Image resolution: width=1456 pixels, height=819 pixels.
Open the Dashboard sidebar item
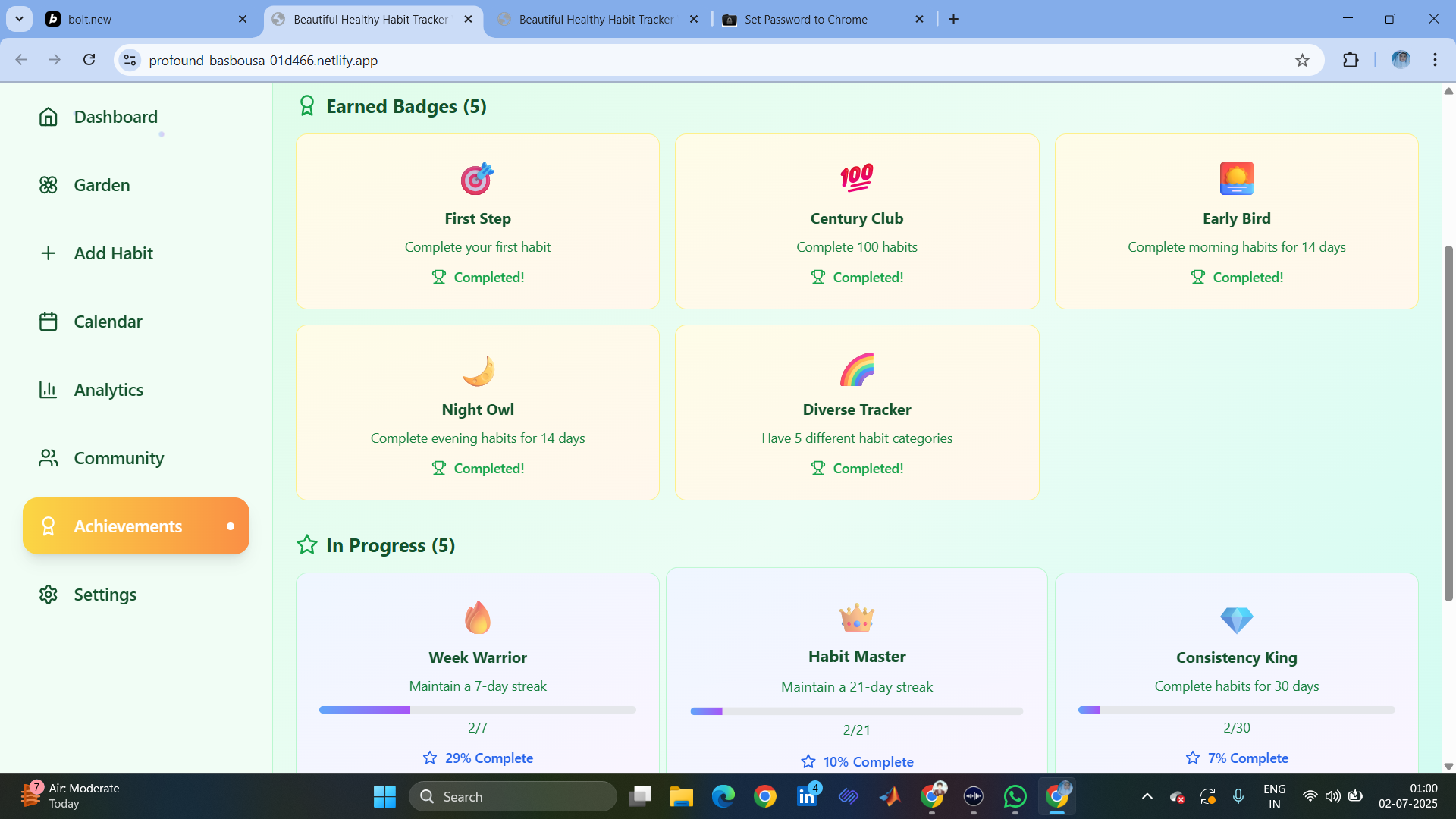pyautogui.click(x=115, y=117)
